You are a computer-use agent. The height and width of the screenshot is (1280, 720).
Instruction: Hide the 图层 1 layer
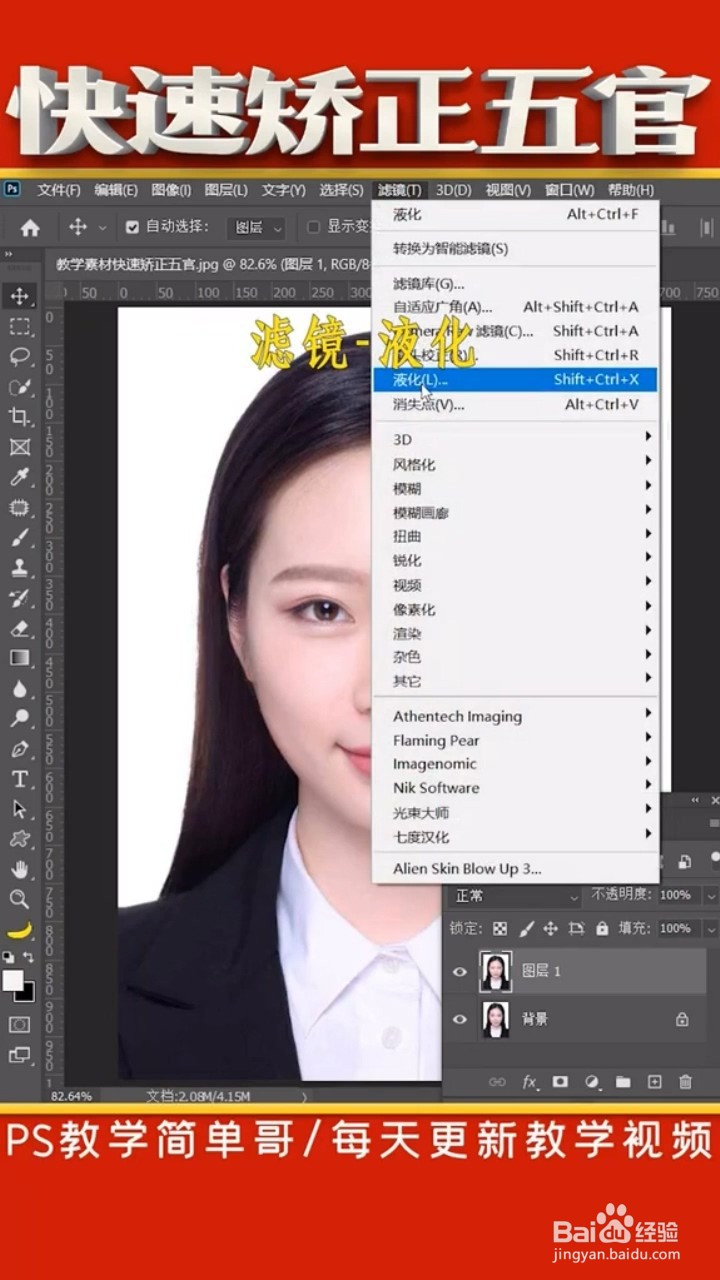[x=460, y=971]
